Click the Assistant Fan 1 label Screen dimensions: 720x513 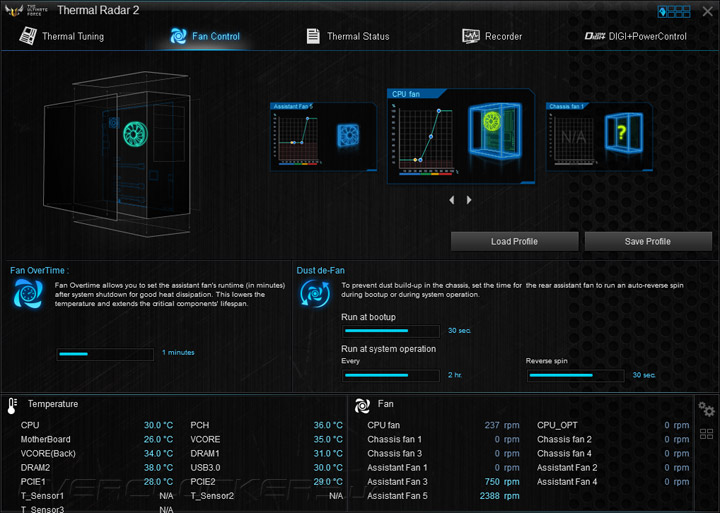397,468
